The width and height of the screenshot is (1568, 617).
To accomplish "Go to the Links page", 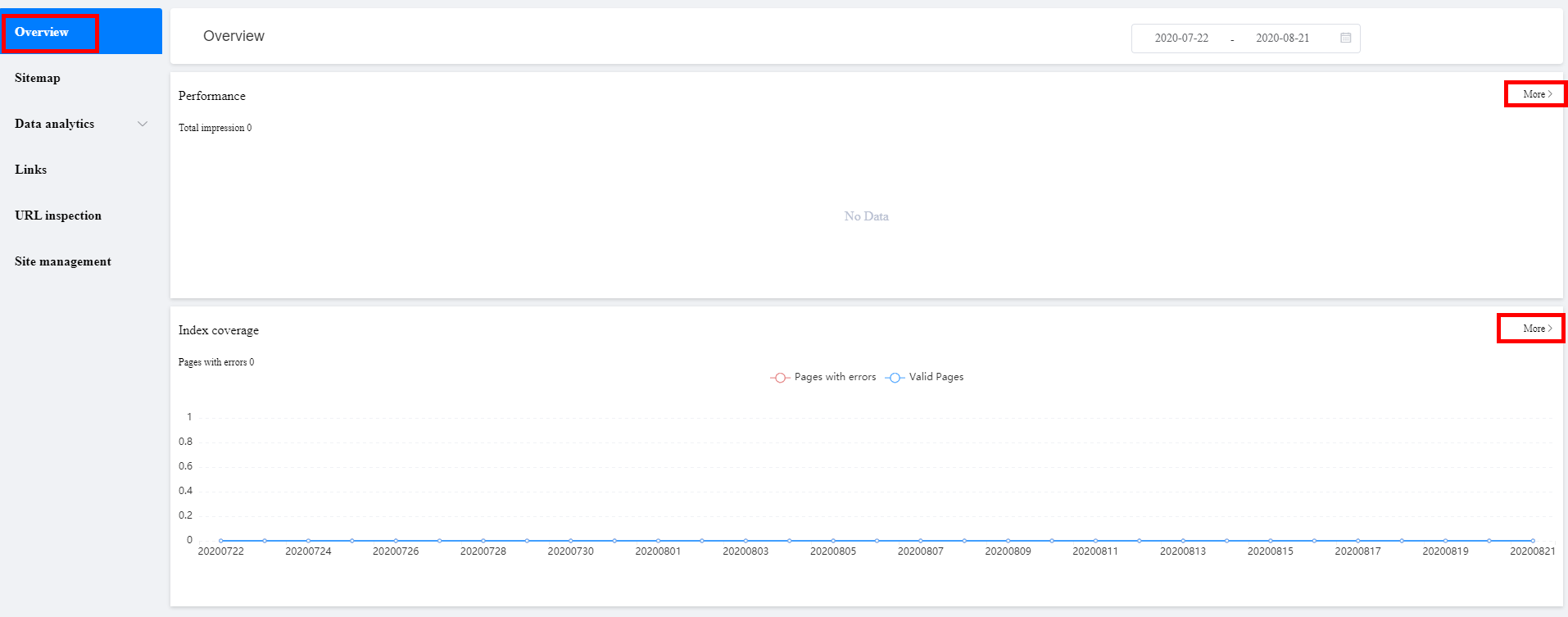I will coord(81,170).
